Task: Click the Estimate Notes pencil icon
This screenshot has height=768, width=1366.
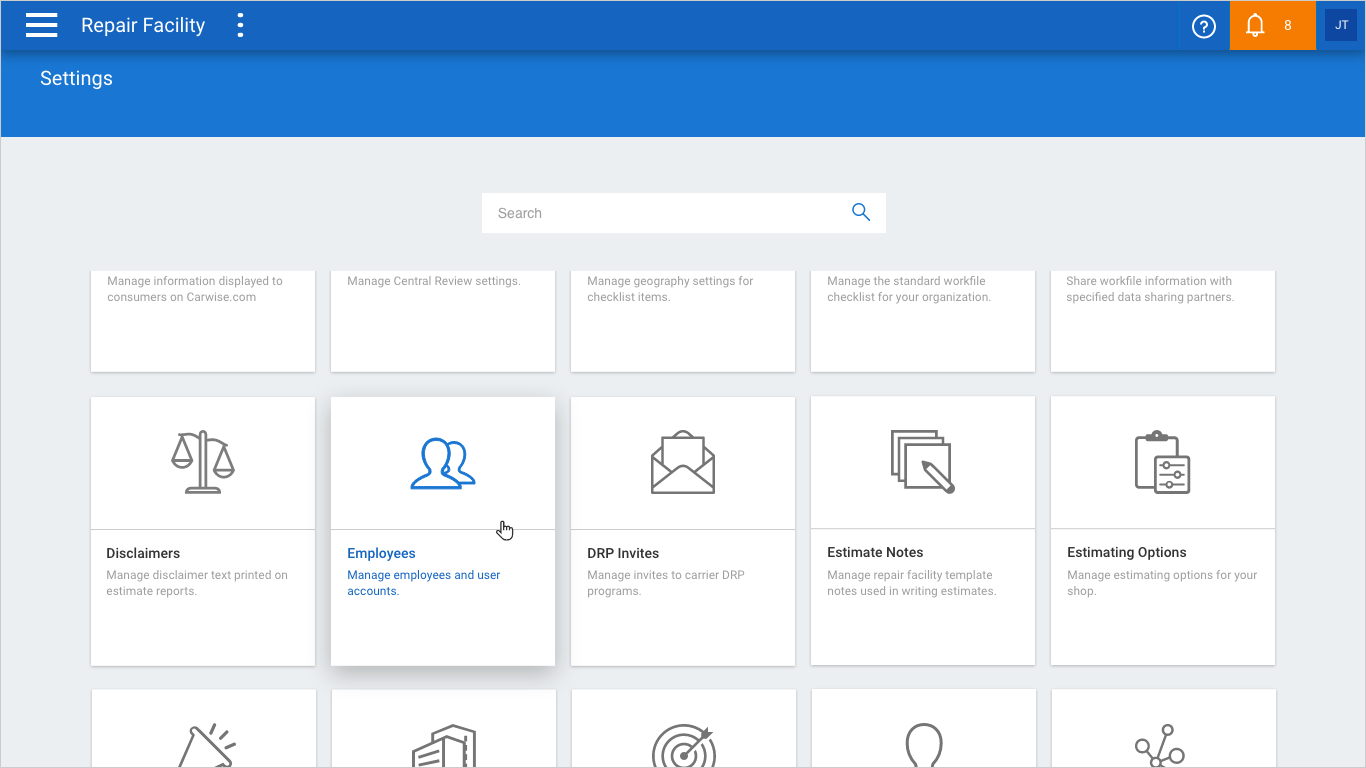Action: click(922, 462)
